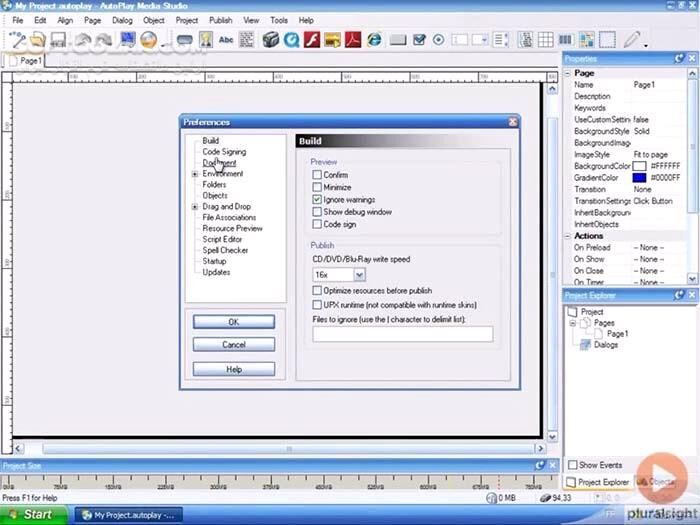
Task: Open the write speed 16x dropdown
Action: click(x=359, y=274)
